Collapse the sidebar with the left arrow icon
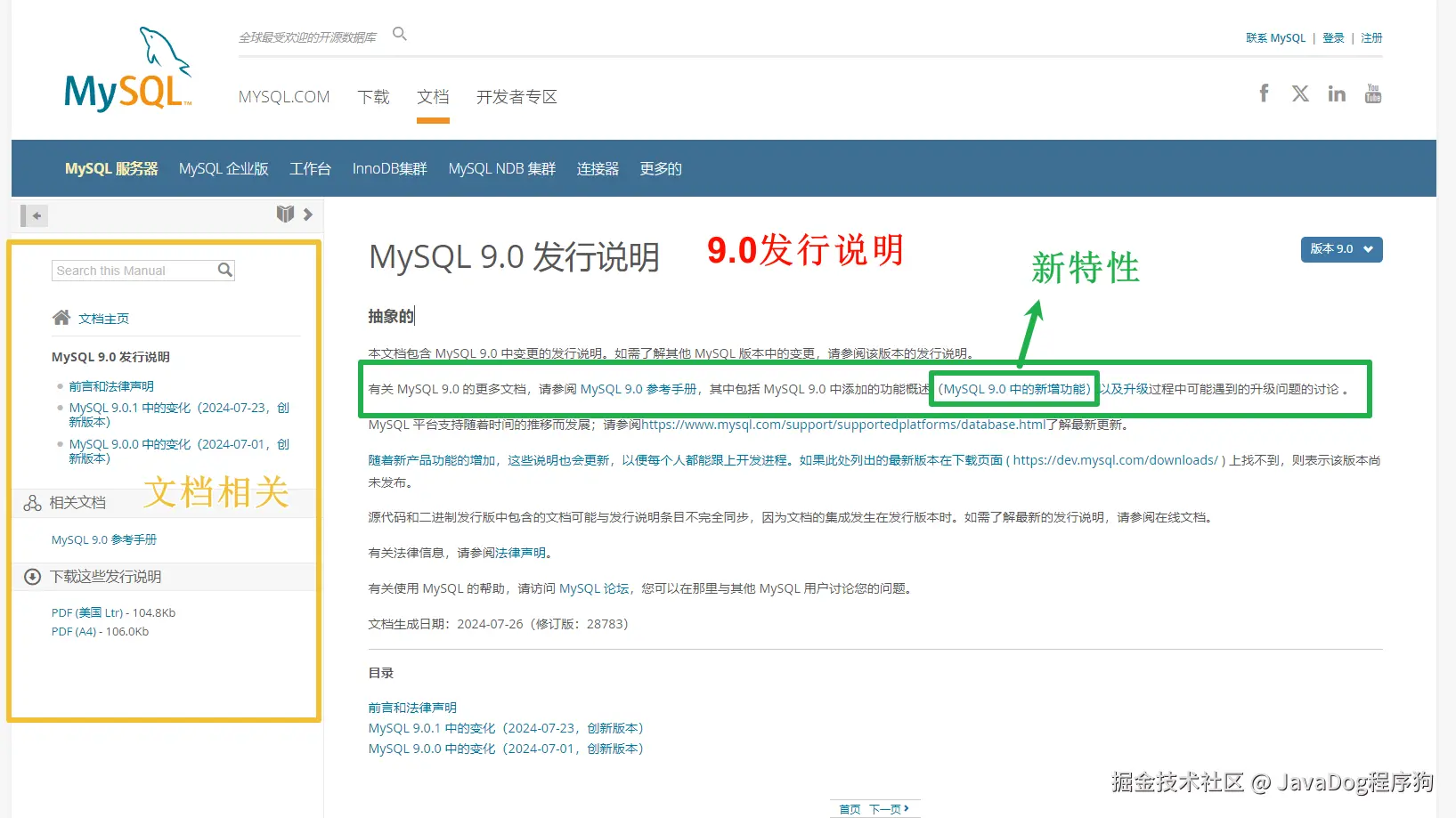The image size is (1456, 818). pos(34,215)
